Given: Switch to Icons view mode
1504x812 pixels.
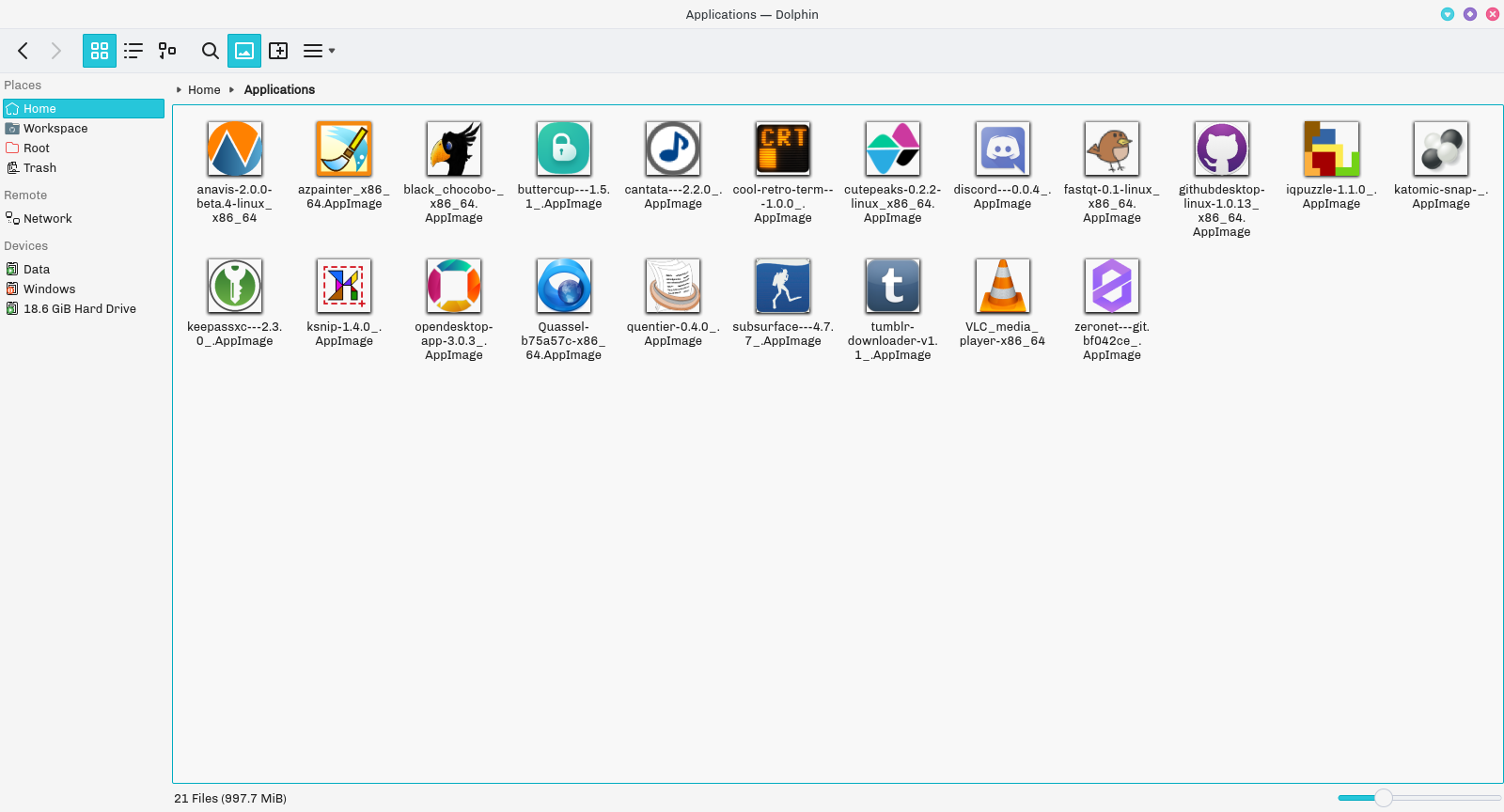Looking at the screenshot, I should (x=100, y=51).
